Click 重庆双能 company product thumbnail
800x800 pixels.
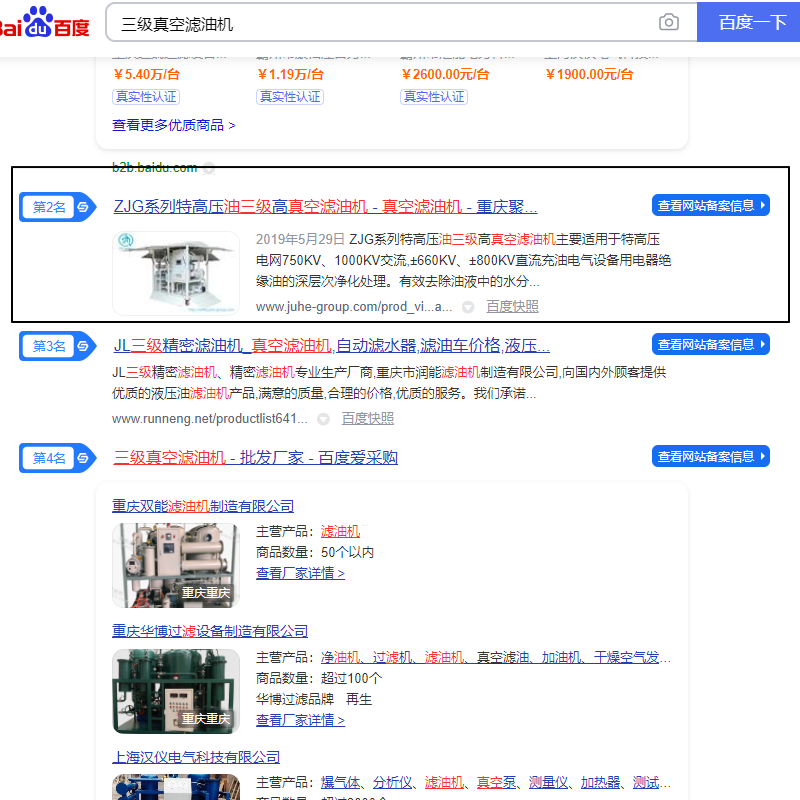tap(176, 566)
